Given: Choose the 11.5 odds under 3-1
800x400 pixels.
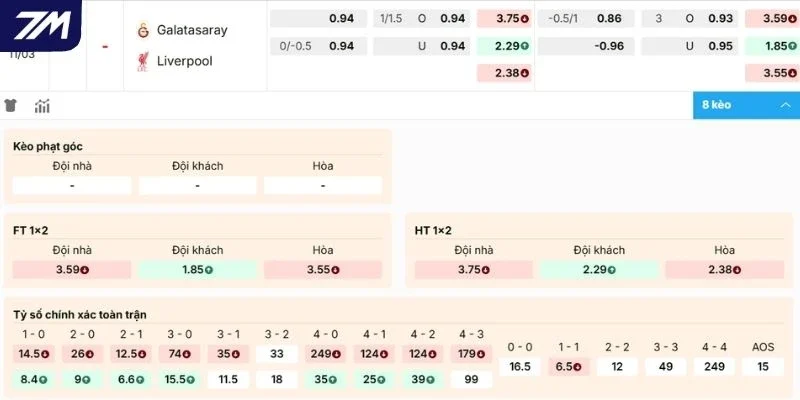Looking at the screenshot, I should [228, 380].
